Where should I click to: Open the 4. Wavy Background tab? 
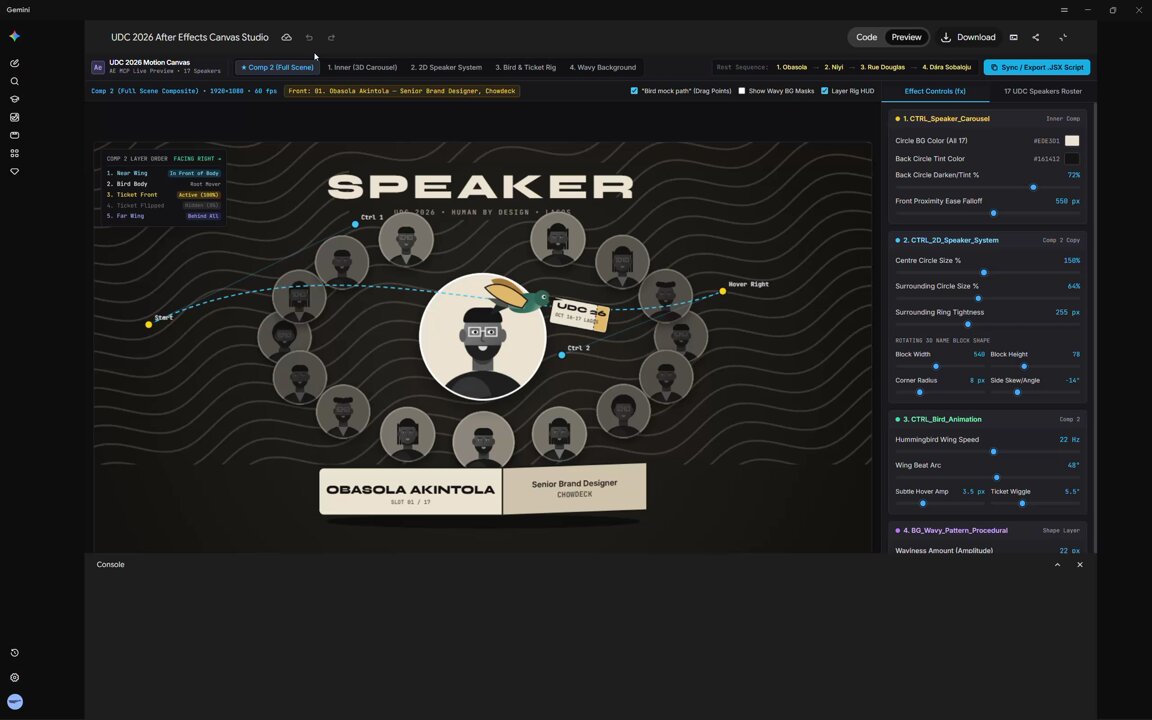(602, 68)
